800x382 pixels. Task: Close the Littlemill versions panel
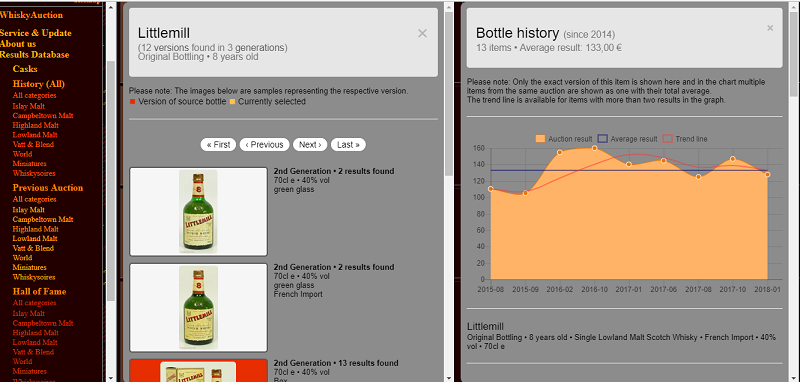point(422,34)
